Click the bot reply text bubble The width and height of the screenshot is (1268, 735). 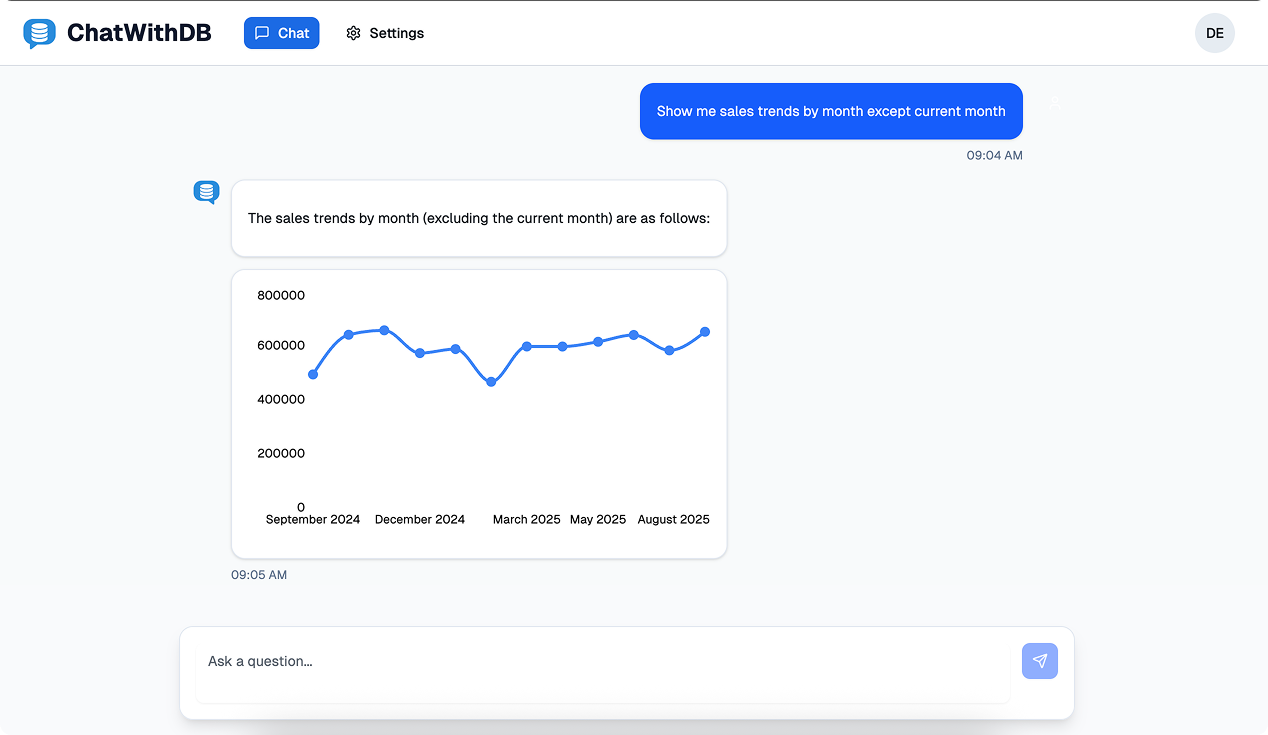coord(478,218)
